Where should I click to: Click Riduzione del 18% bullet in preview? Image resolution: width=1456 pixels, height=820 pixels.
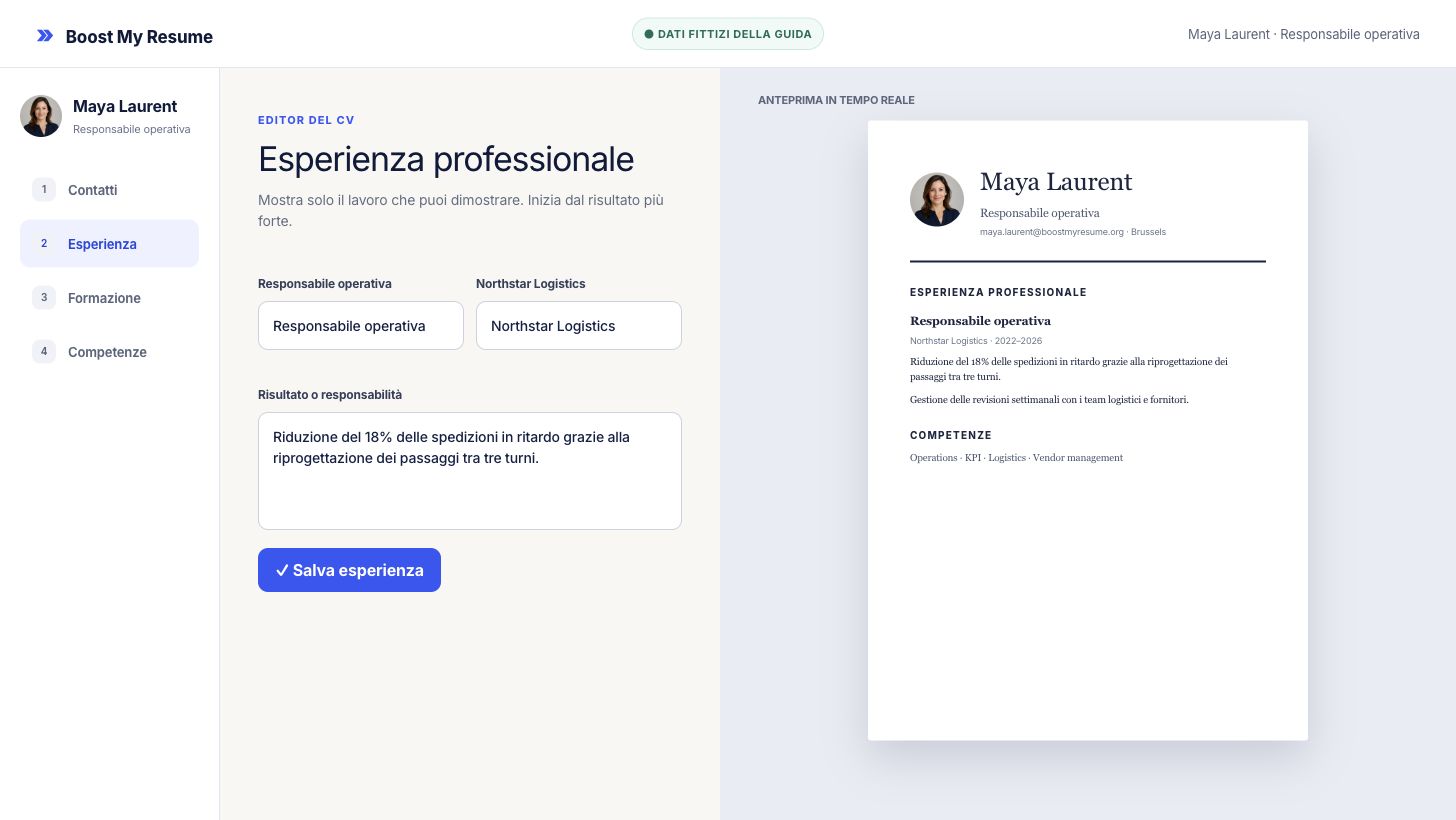click(1069, 369)
